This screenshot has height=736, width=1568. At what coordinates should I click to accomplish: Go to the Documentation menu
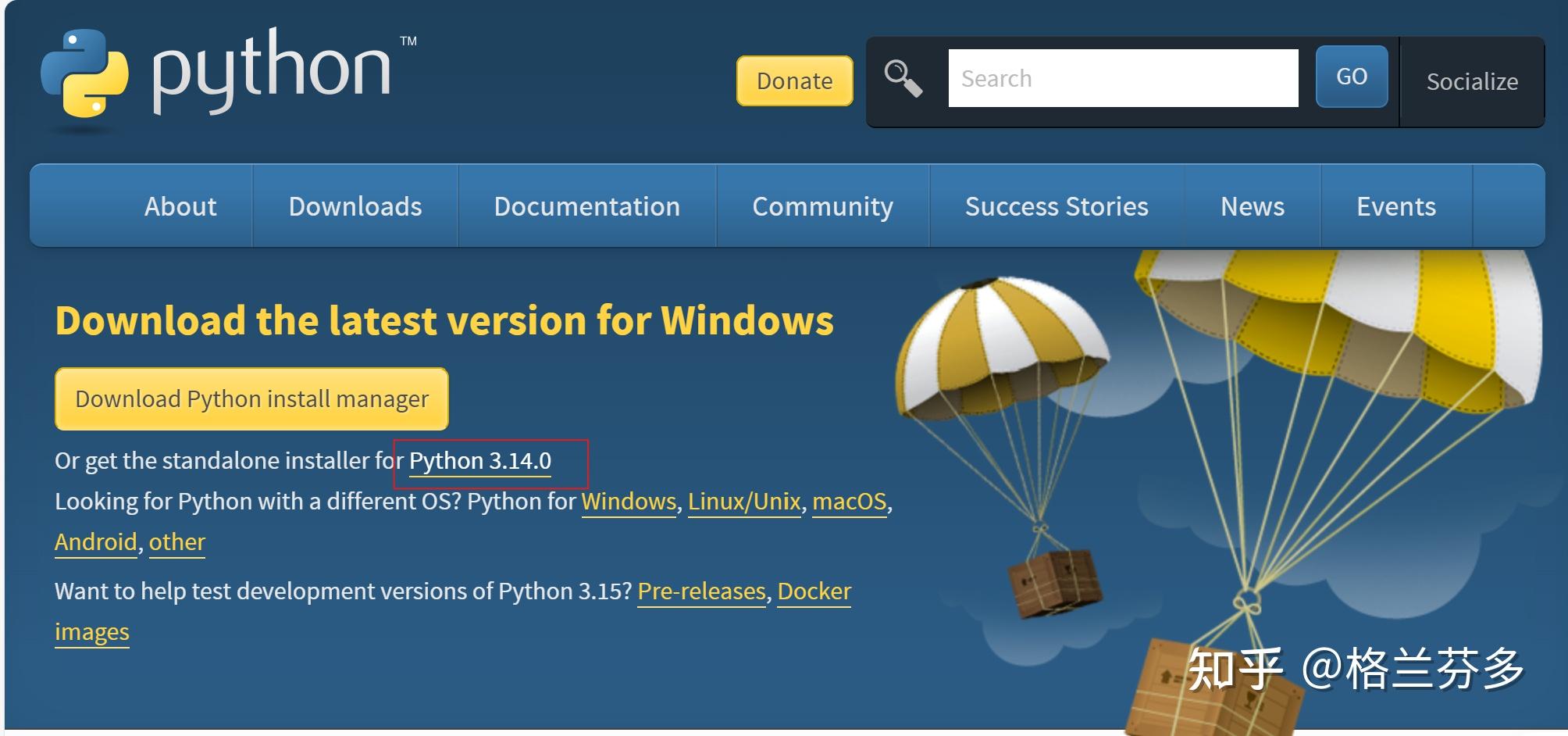[x=586, y=206]
